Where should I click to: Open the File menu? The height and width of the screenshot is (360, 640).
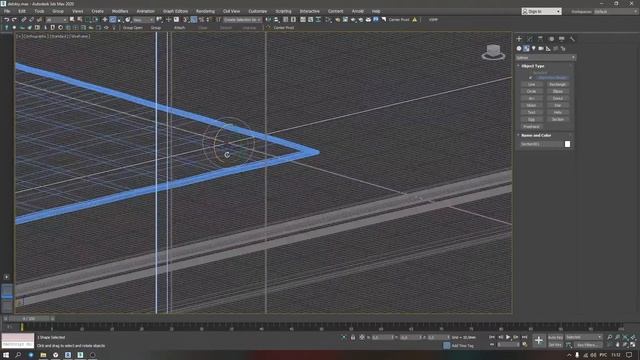7,11
